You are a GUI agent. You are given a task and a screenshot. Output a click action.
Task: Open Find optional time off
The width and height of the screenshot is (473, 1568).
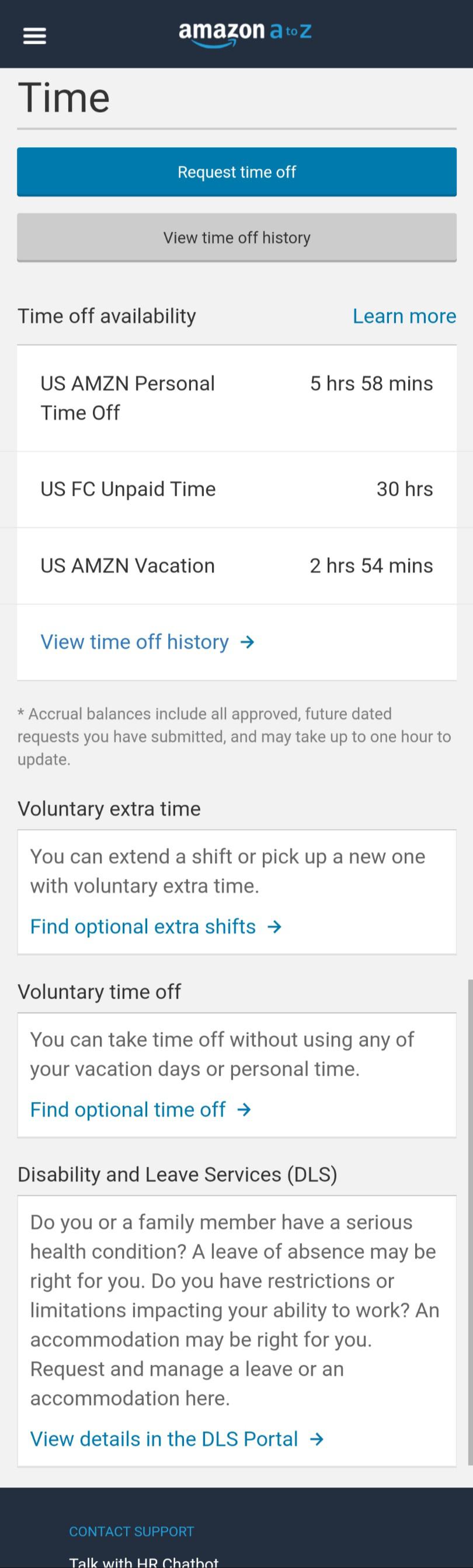(128, 1109)
